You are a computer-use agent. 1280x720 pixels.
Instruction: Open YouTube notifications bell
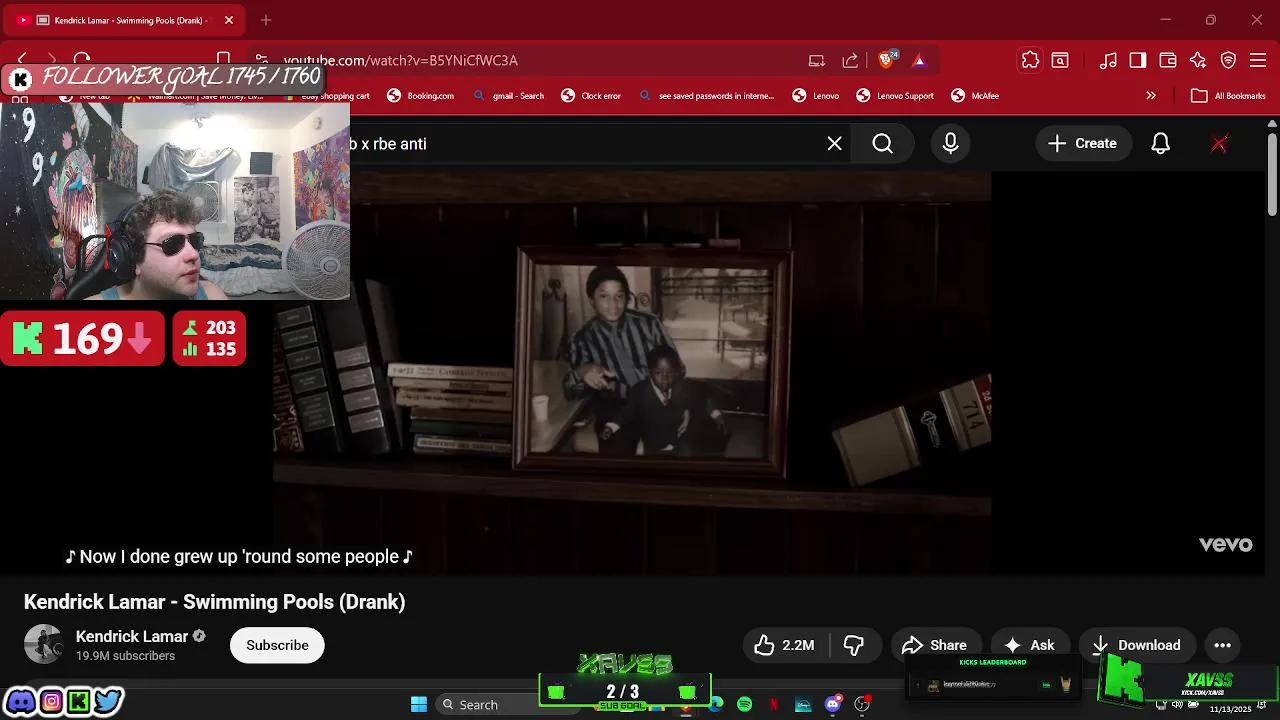point(1160,144)
